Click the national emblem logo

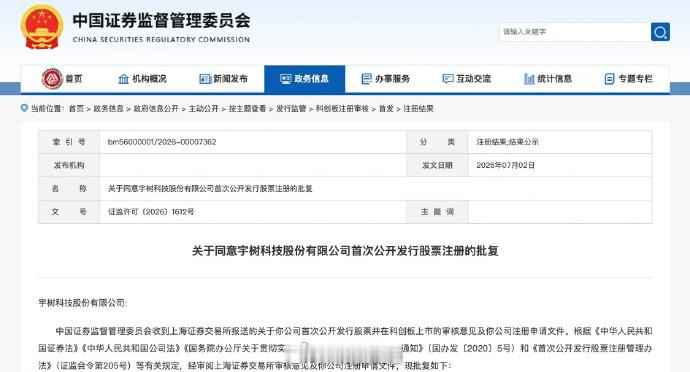42,27
